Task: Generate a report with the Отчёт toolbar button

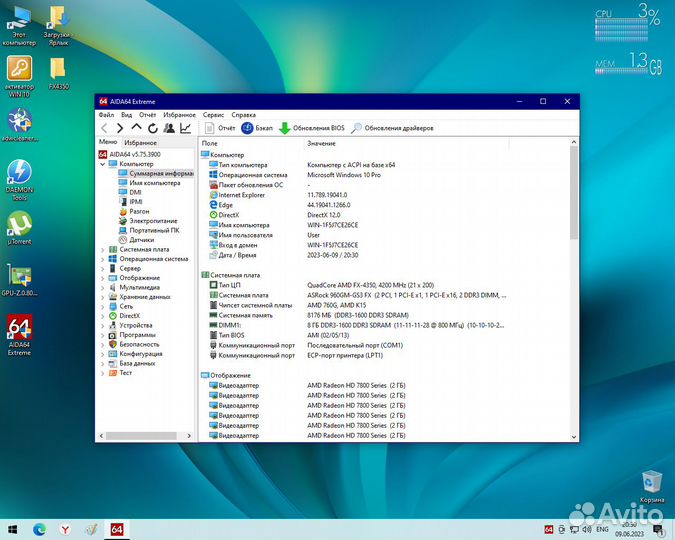Action: tap(220, 128)
